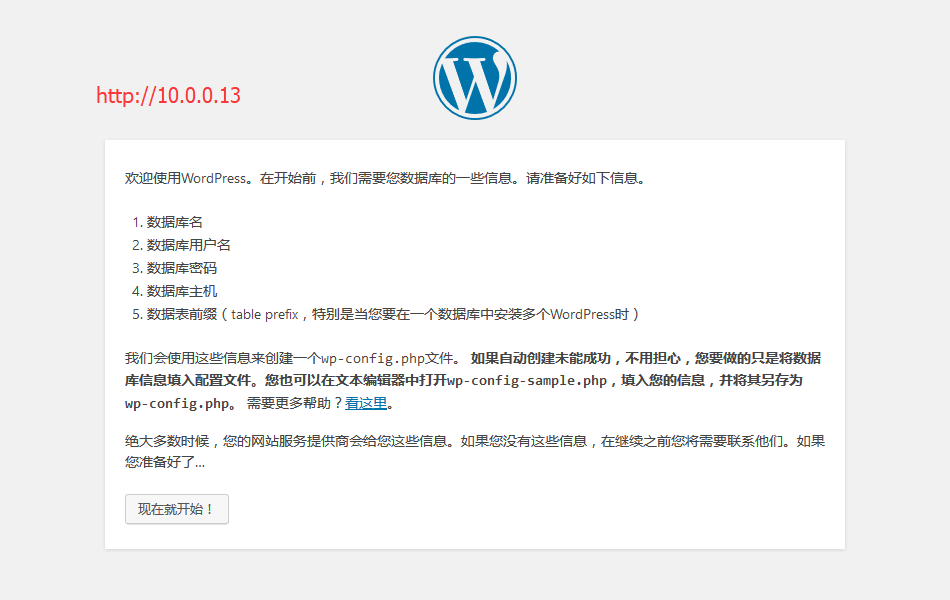
Task: Click the gray page background area
Action: (x=50, y=300)
